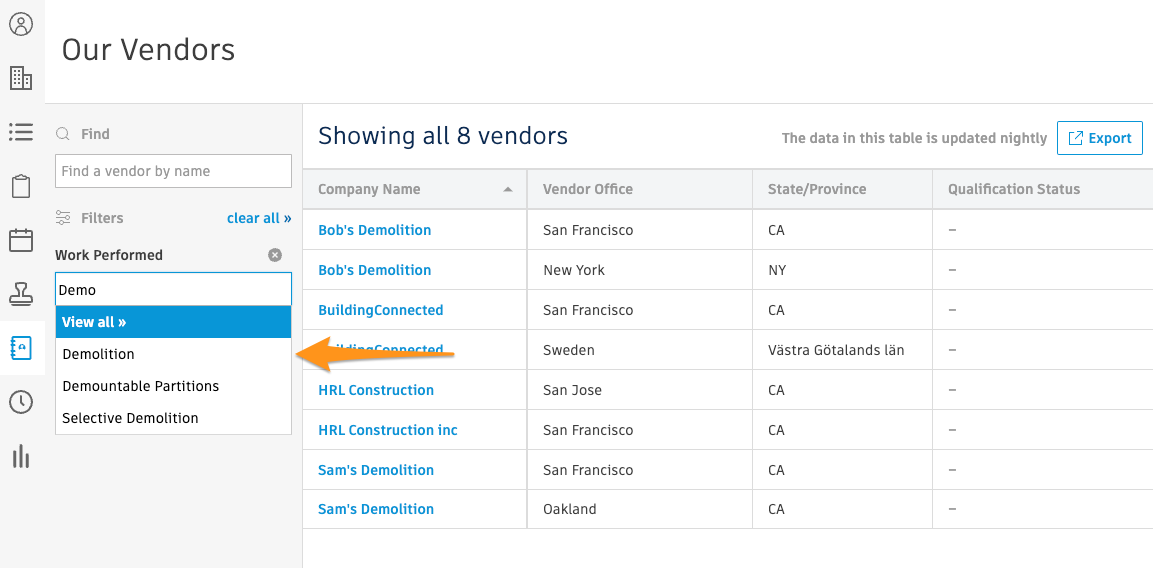Open the company building icon in sidebar
1153x568 pixels.
tap(21, 77)
